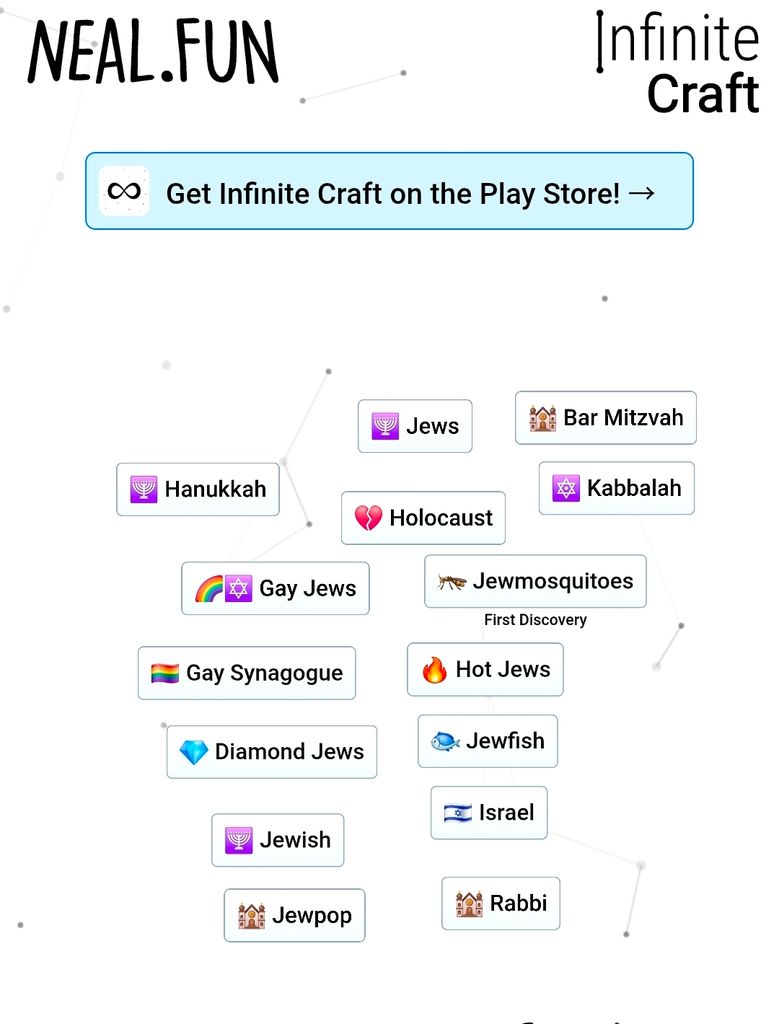The height and width of the screenshot is (1024, 779).
Task: Select the Rabbi element tile
Action: (x=501, y=904)
